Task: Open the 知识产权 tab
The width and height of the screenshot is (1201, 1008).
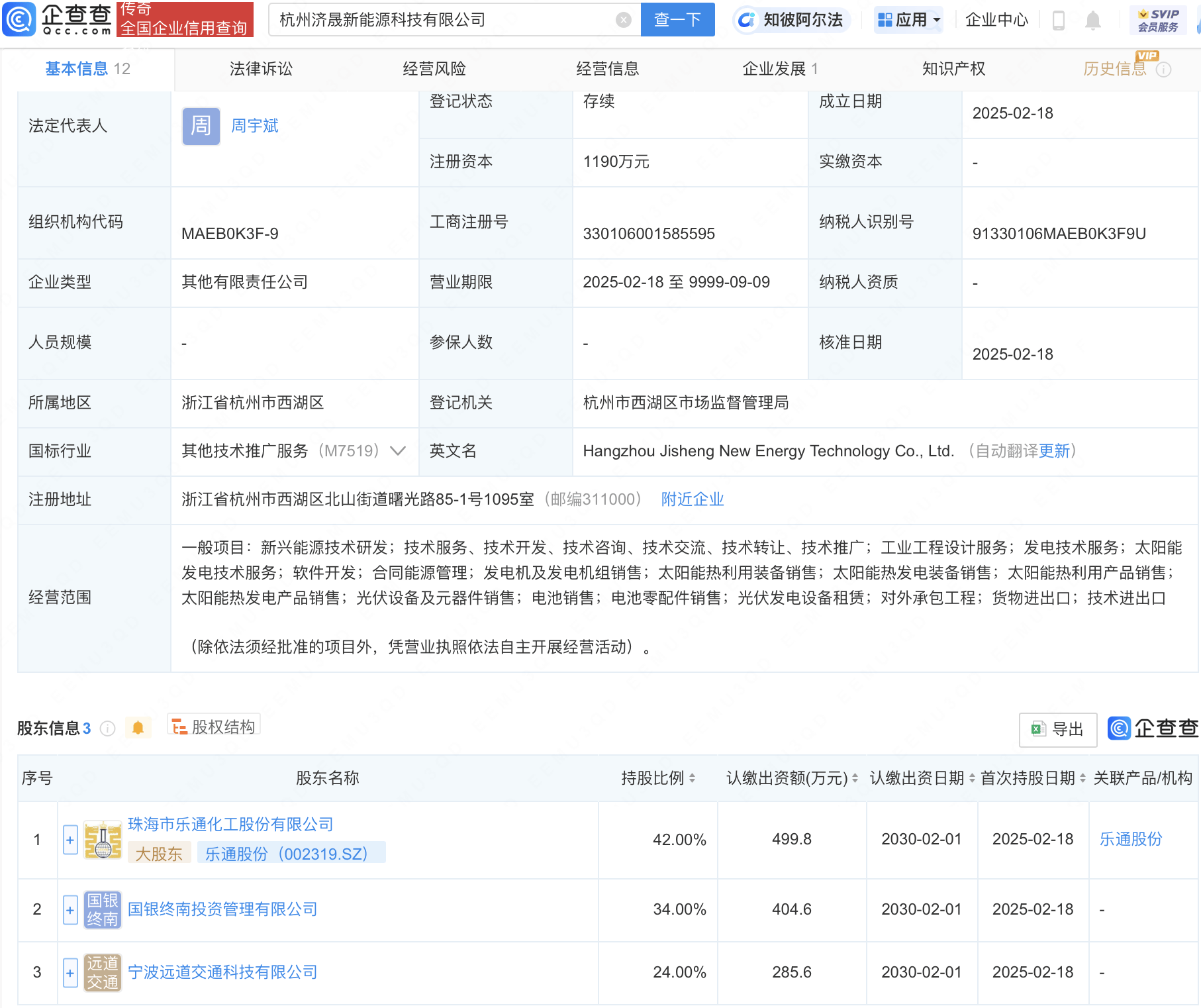Action: click(x=953, y=68)
